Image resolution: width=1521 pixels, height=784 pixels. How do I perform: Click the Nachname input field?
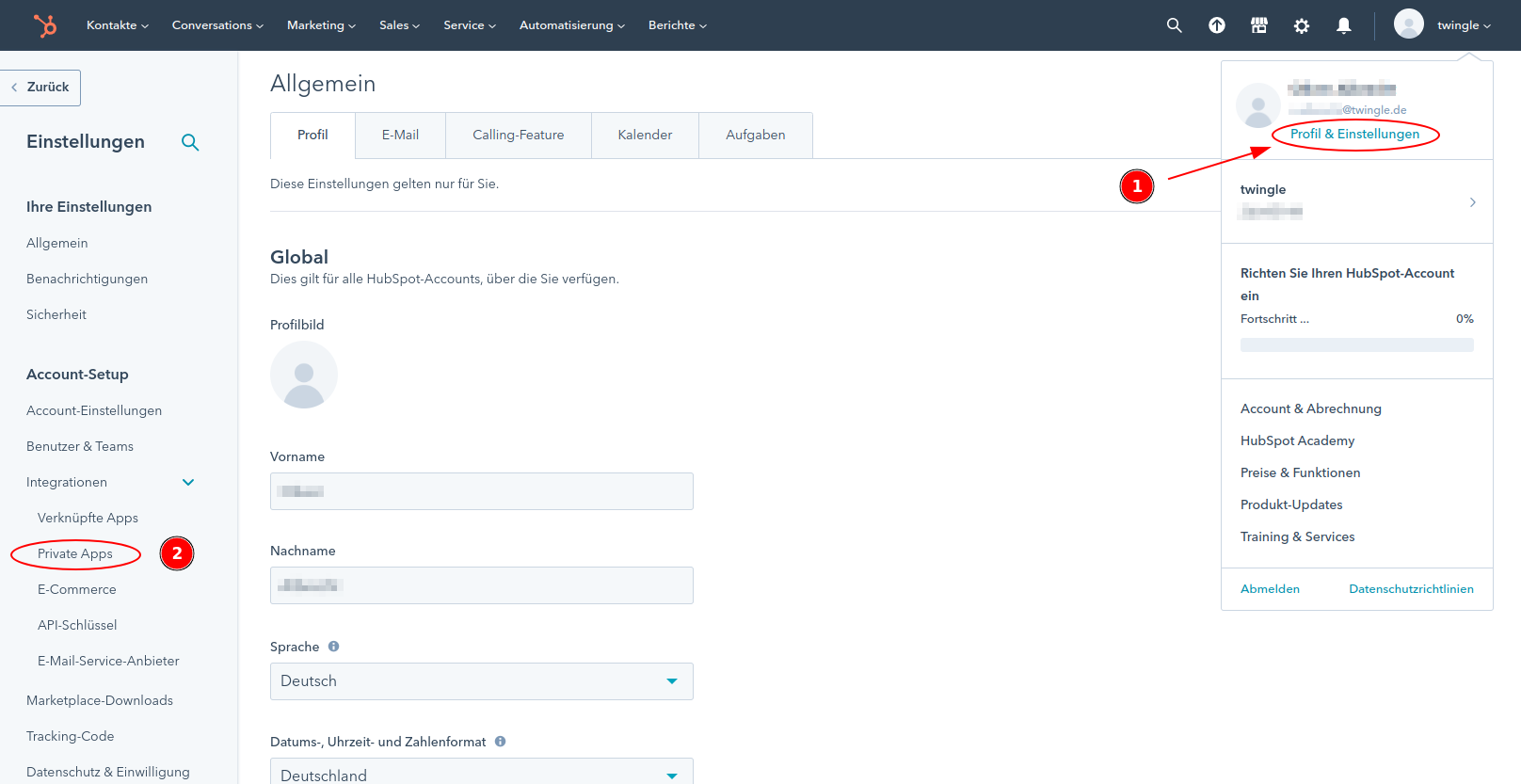tap(482, 585)
